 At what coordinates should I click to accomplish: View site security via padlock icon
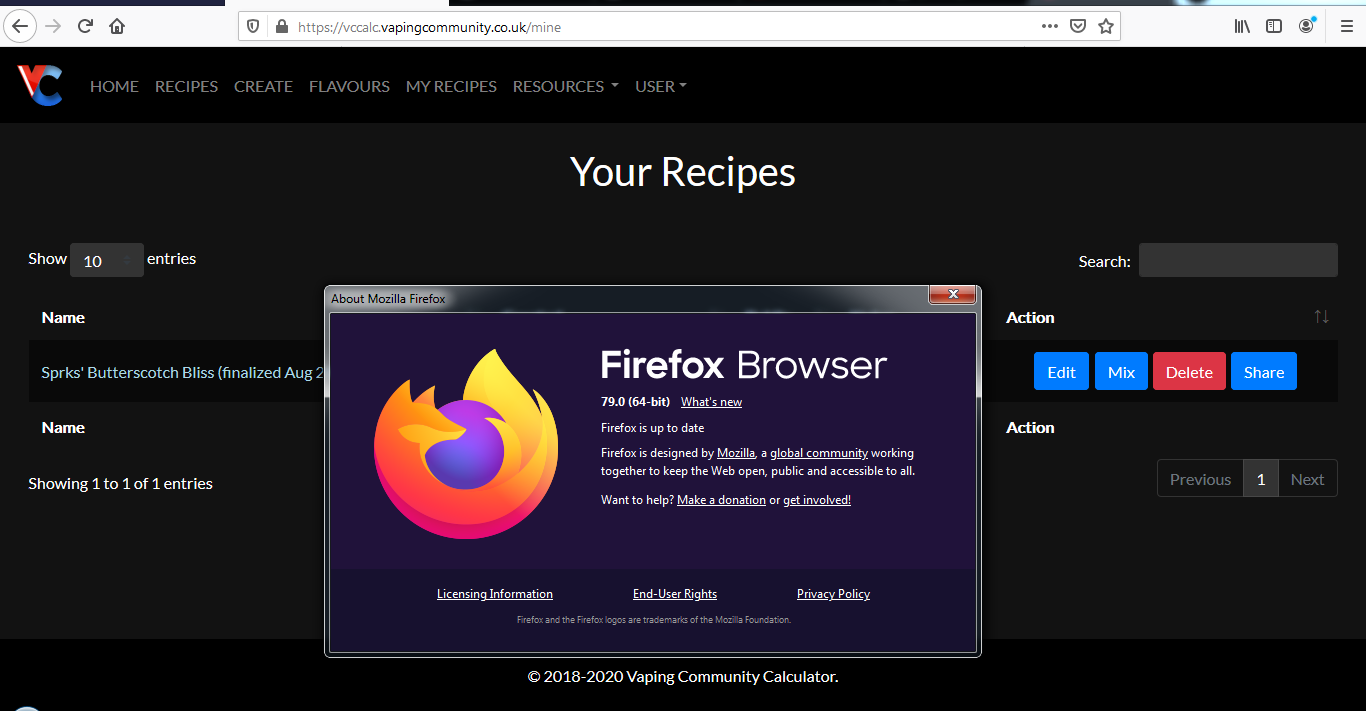281,27
